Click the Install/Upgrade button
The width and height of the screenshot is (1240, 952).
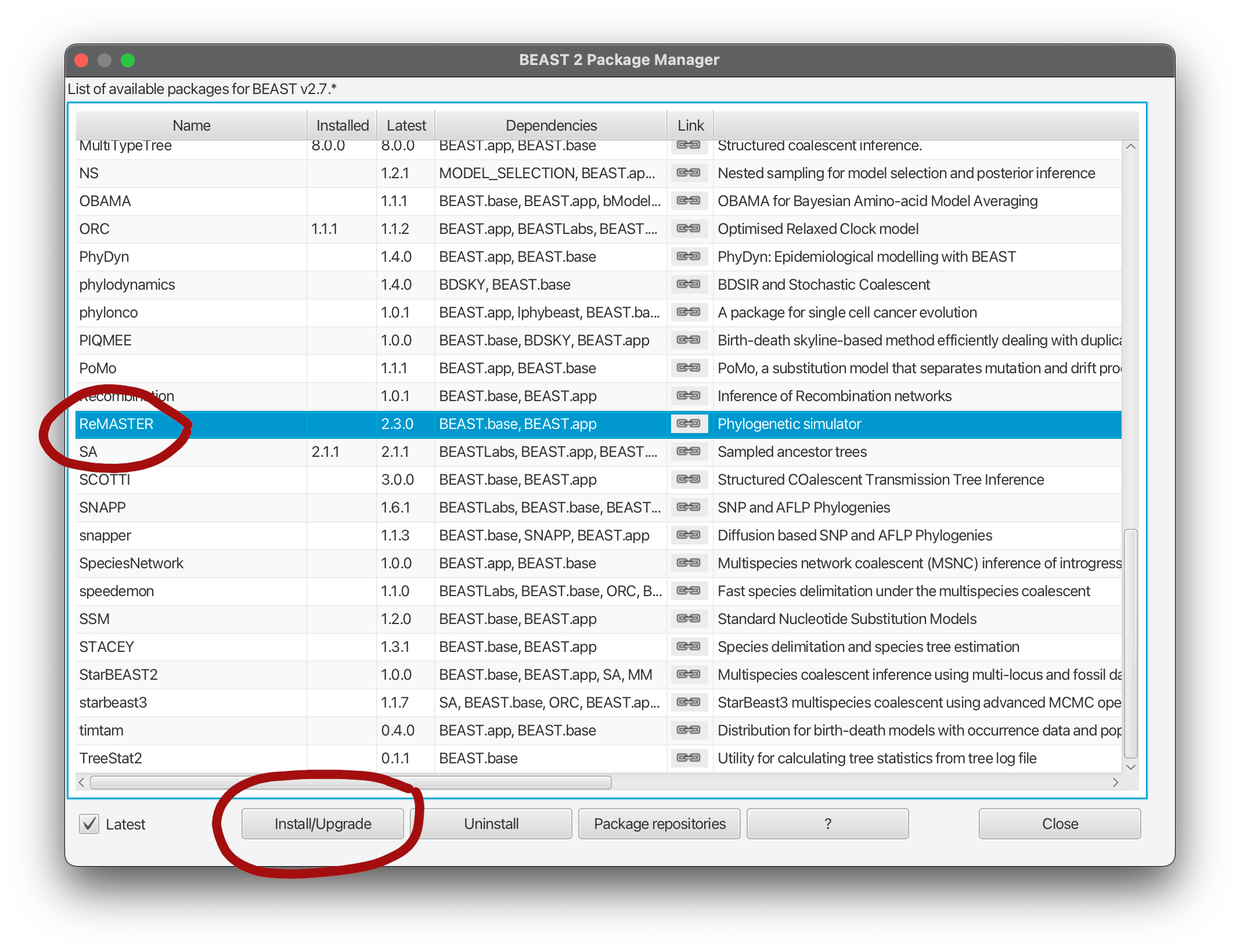coord(323,824)
